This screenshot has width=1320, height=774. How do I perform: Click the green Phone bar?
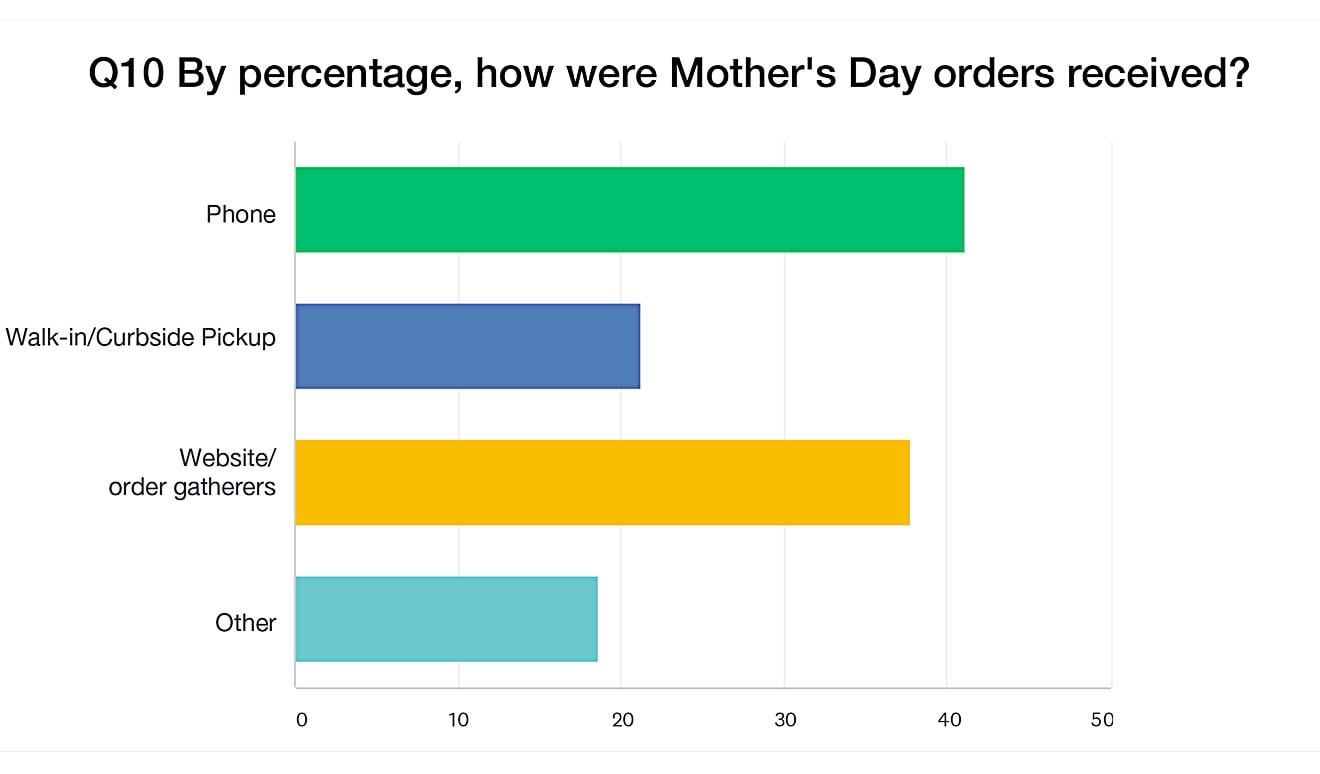629,209
